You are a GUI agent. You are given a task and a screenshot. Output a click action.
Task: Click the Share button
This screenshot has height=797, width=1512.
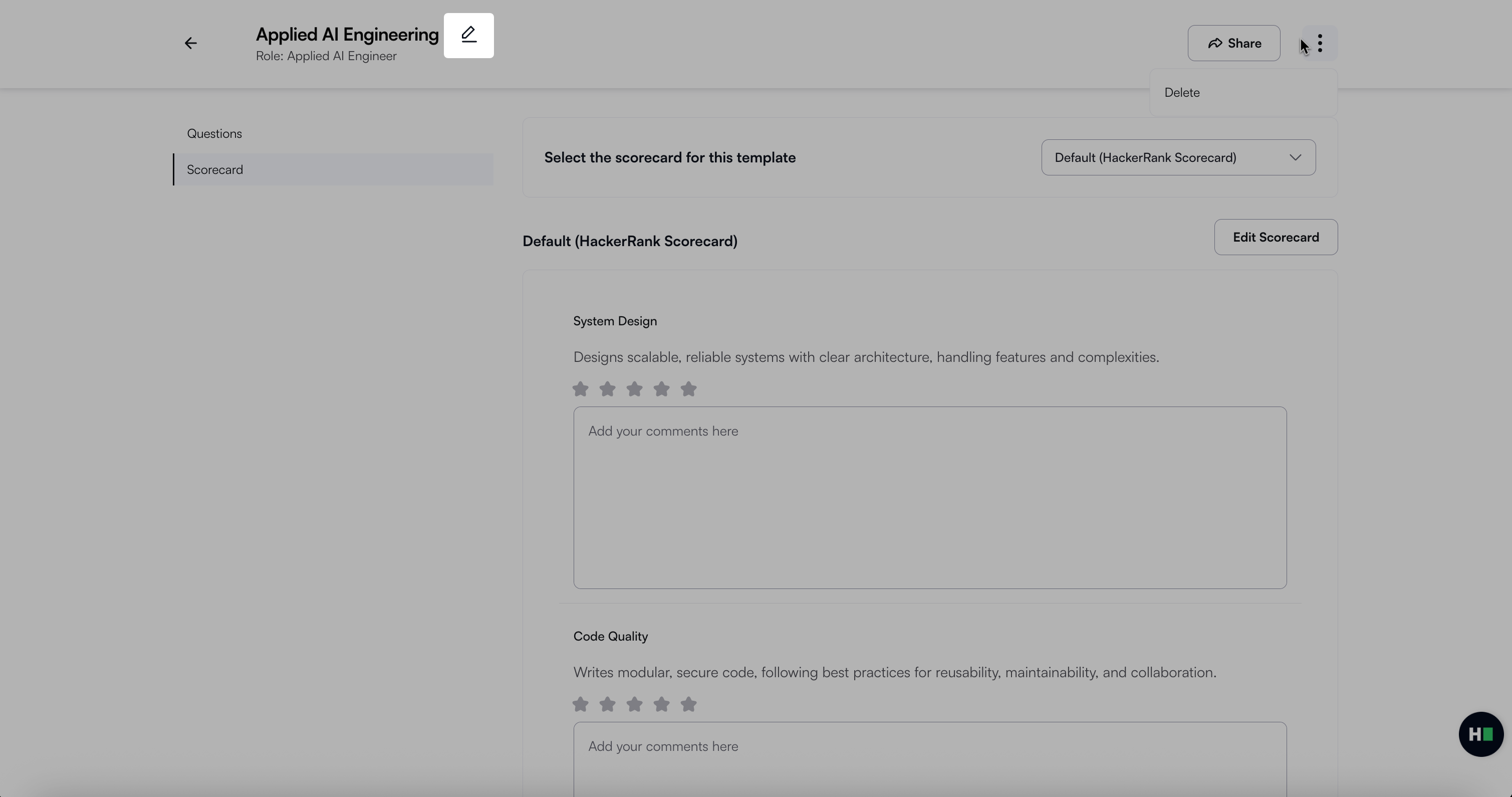(x=1234, y=44)
